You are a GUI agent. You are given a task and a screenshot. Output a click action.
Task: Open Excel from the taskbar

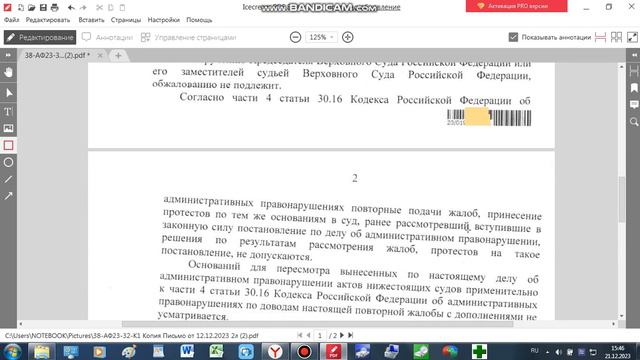[x=216, y=351]
